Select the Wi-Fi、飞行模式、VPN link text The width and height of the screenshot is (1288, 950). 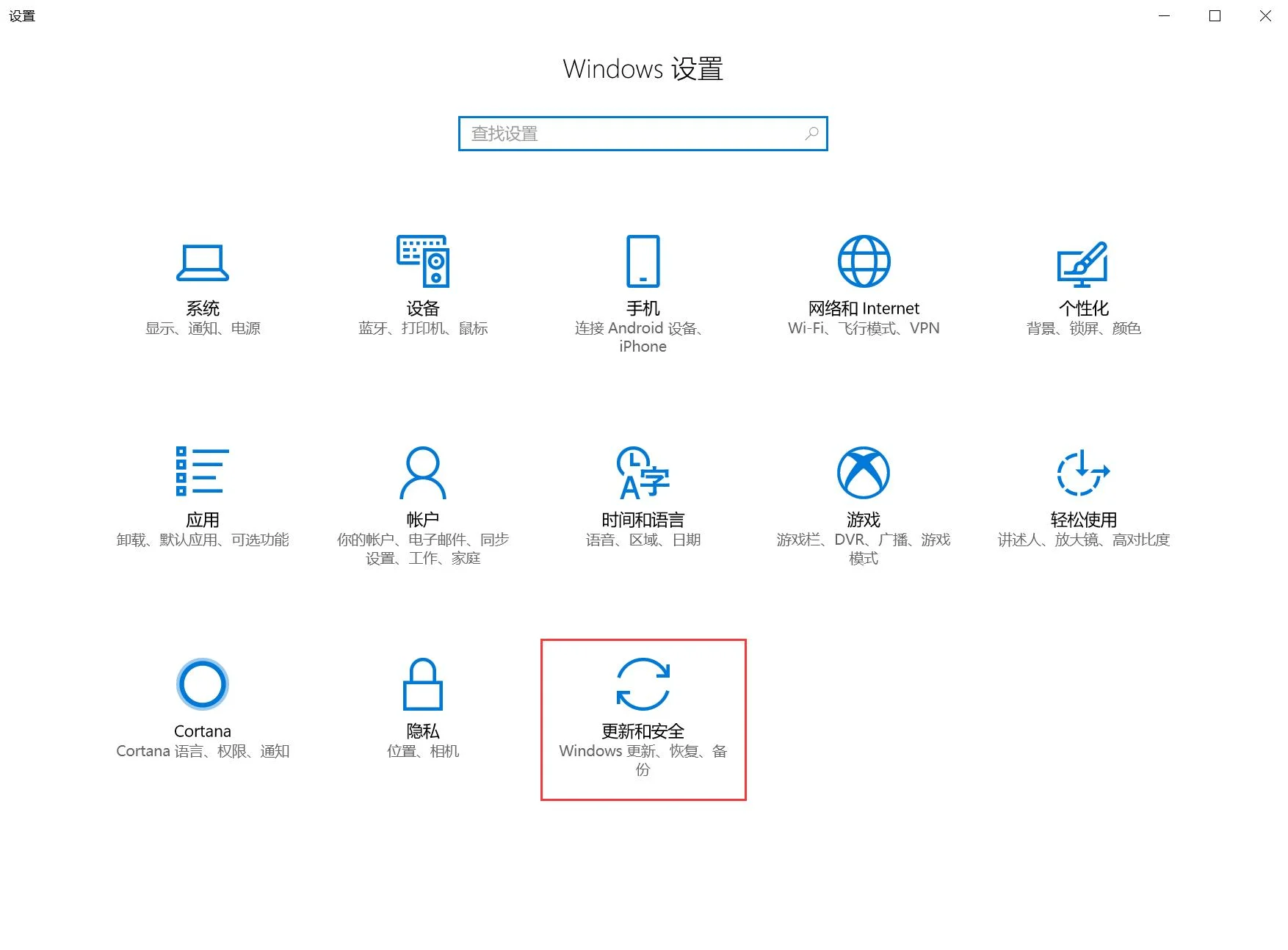(x=863, y=328)
